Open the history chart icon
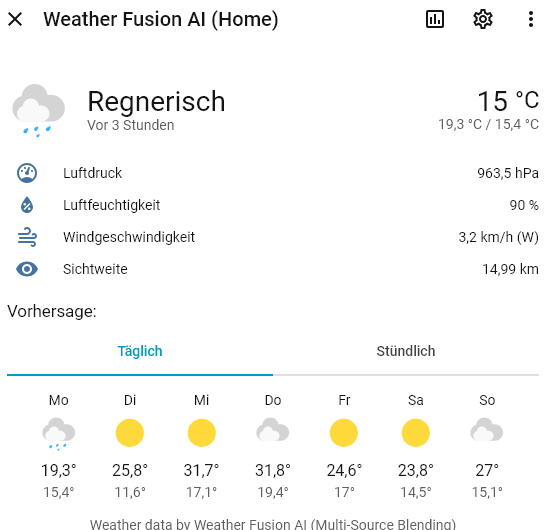Image resolution: width=548 pixels, height=530 pixels. (x=435, y=19)
